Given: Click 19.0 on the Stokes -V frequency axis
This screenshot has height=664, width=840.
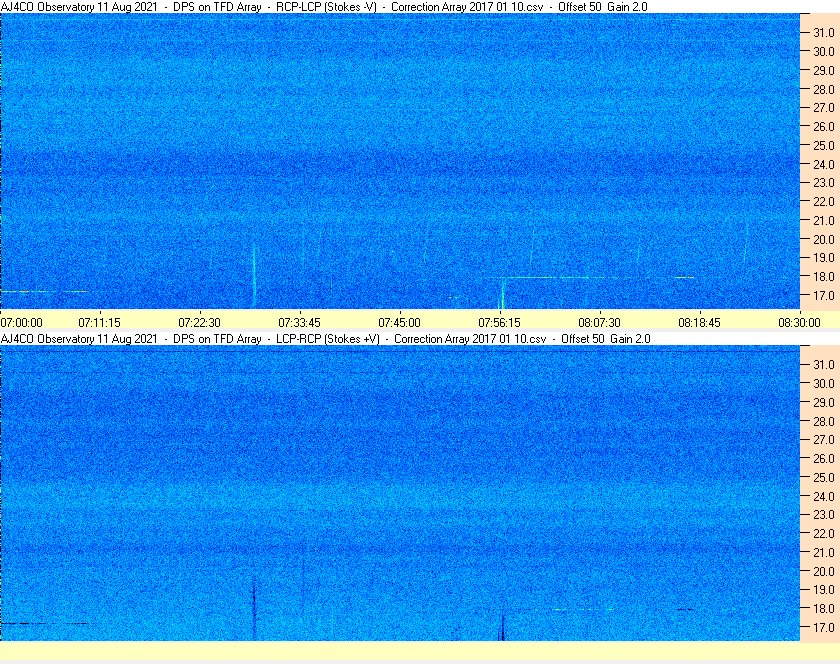Looking at the screenshot, I should click(824, 258).
